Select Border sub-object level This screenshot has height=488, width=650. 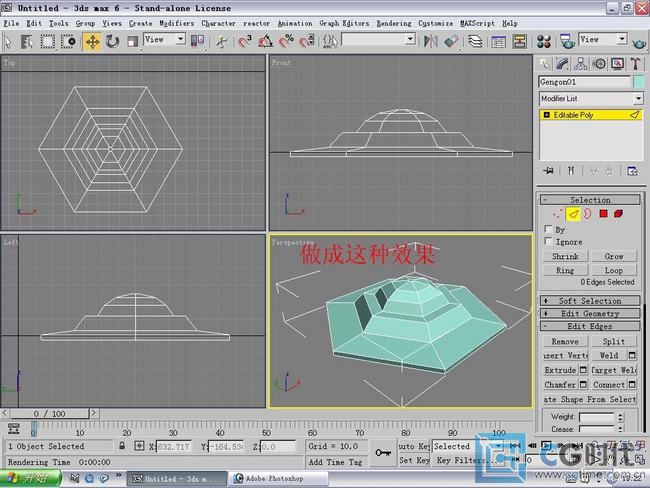(x=587, y=214)
